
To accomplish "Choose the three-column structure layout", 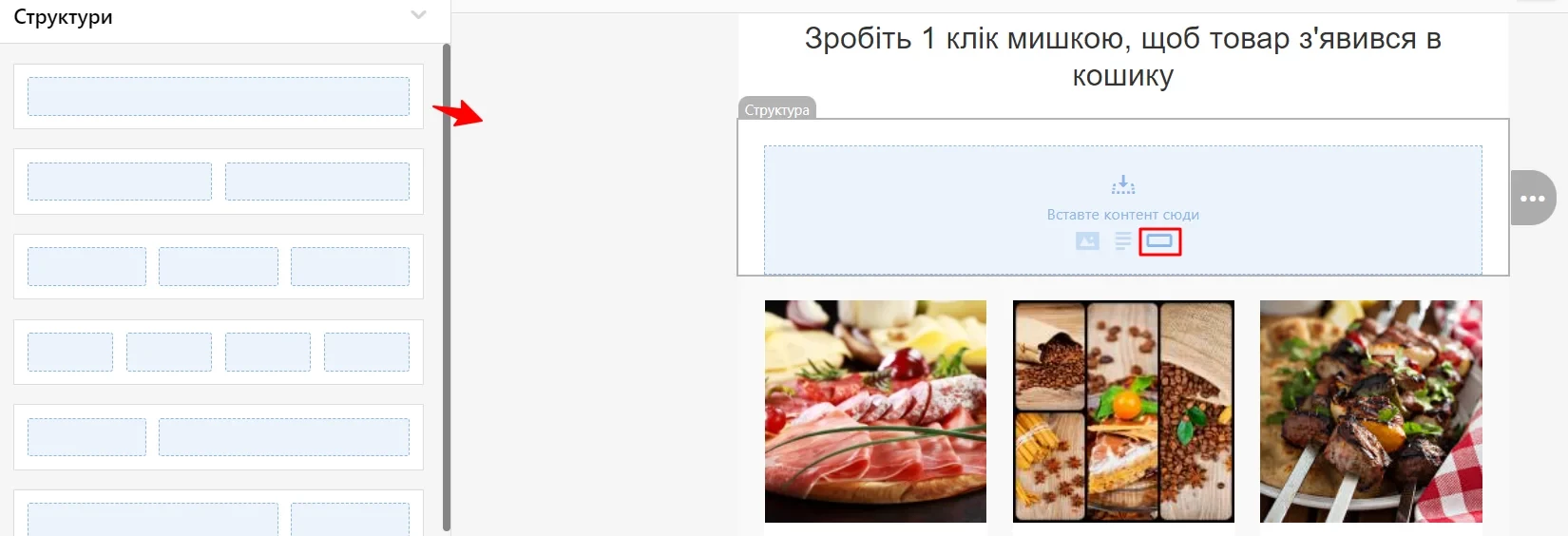I will tap(219, 267).
